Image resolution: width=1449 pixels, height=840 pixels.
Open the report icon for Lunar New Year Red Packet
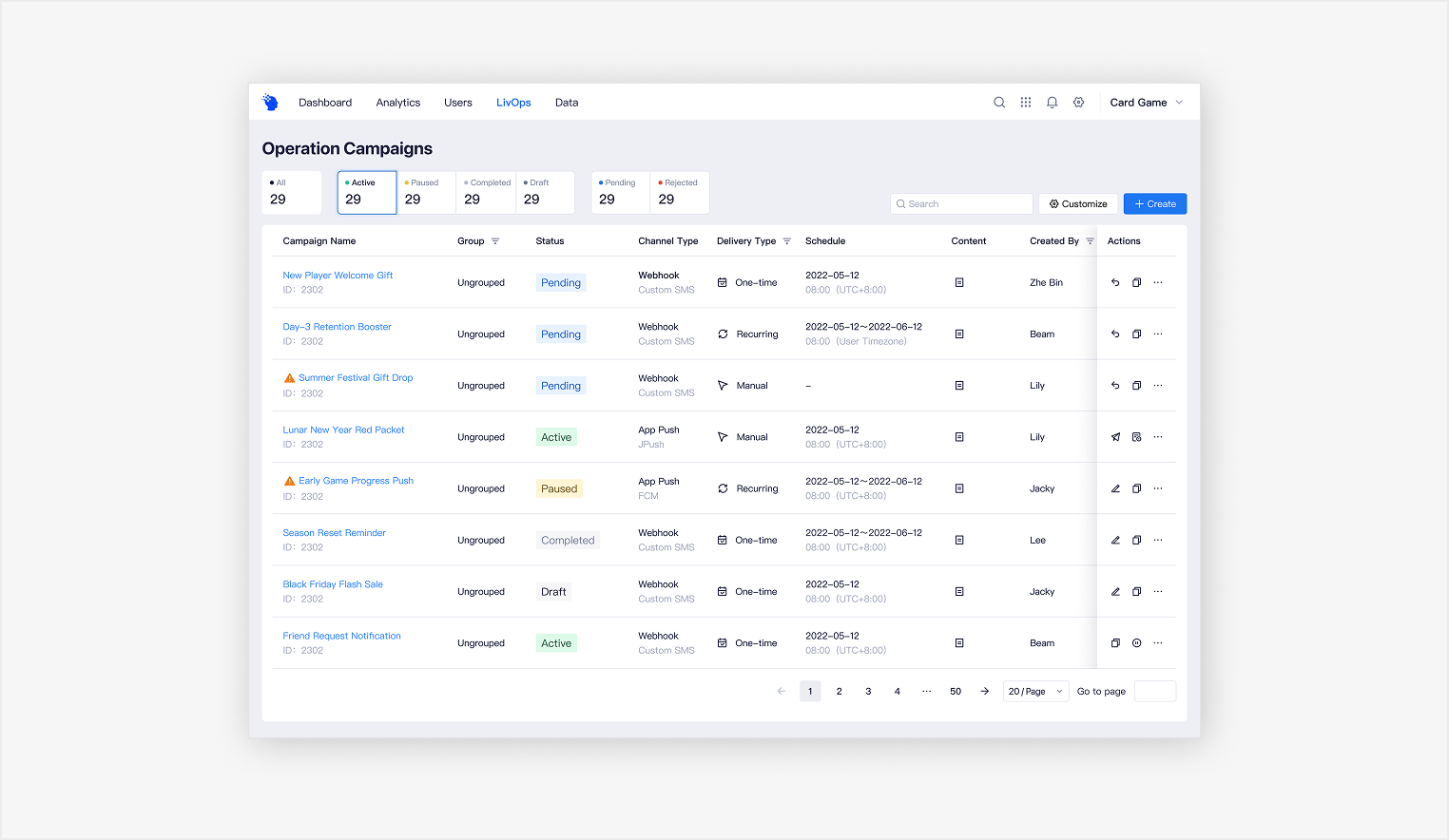click(x=1136, y=437)
